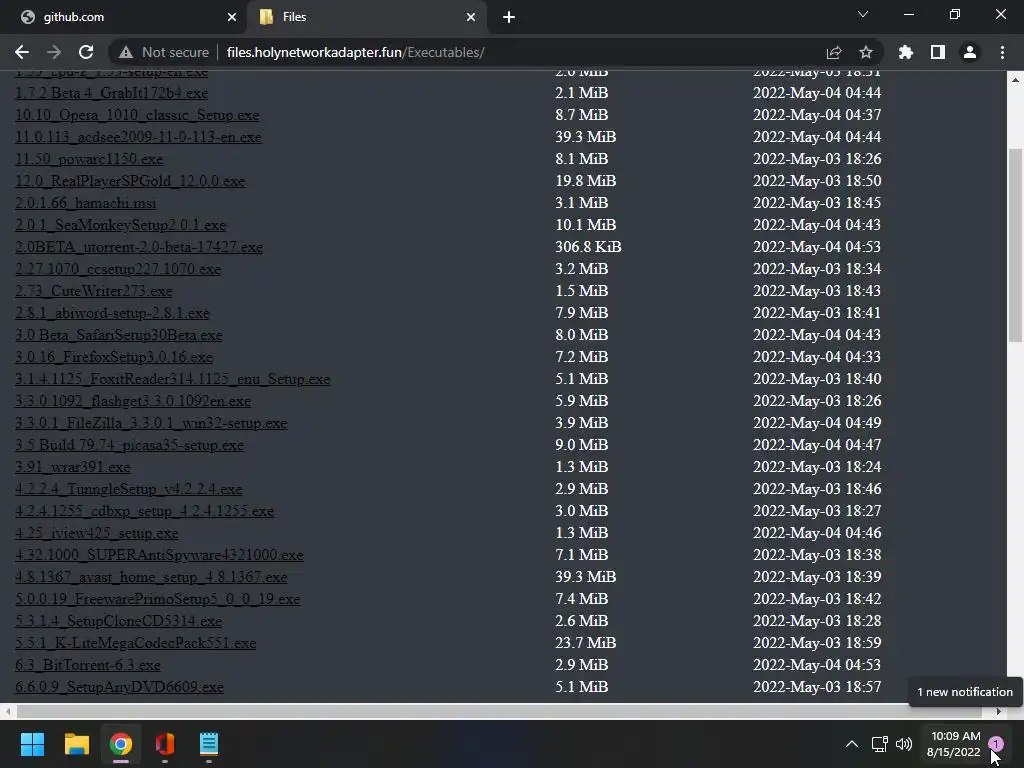1024x768 pixels.
Task: Download SetupCloneCD5314.exe
Action: tap(118, 621)
